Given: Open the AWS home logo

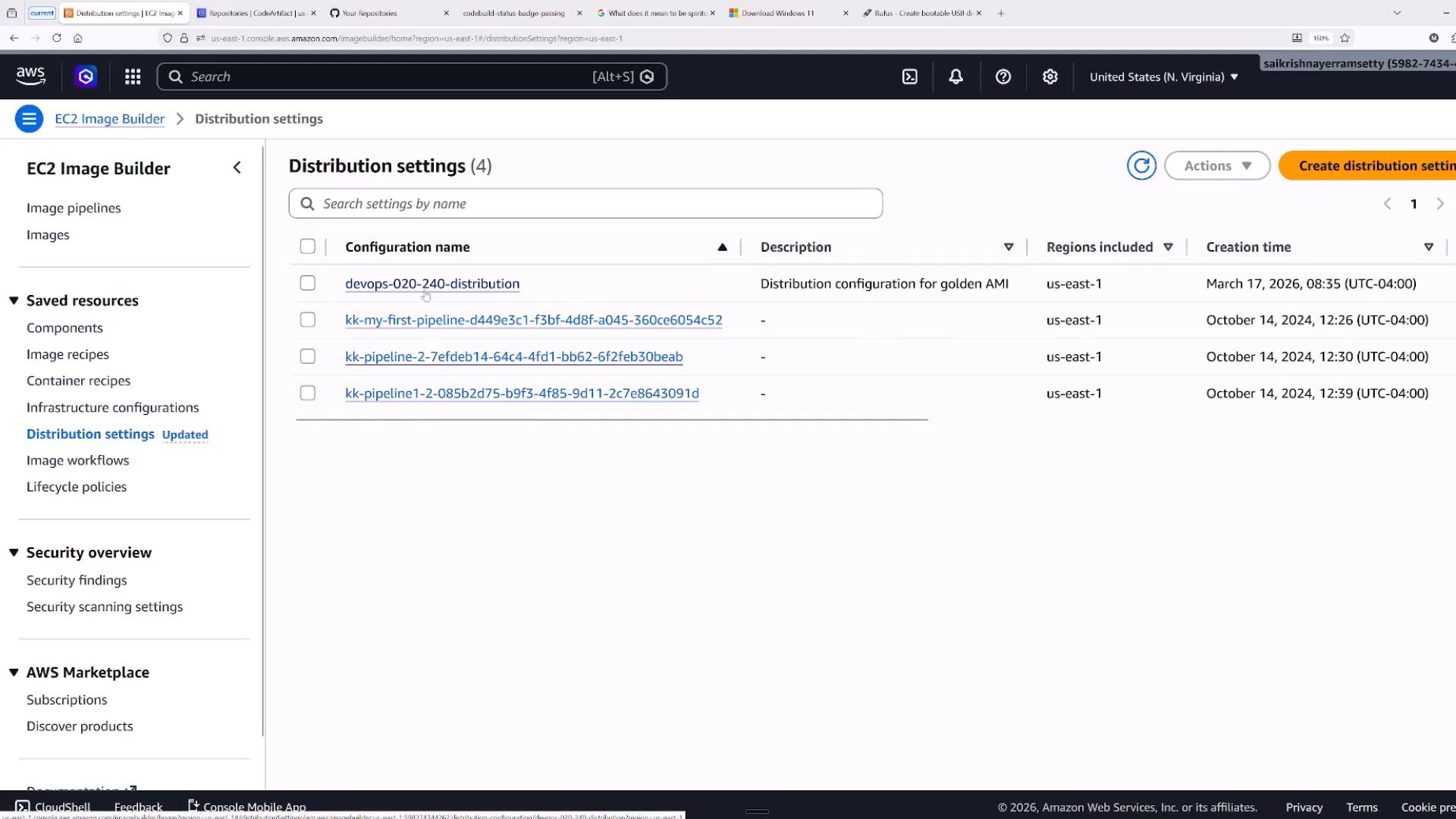Looking at the screenshot, I should [x=30, y=77].
